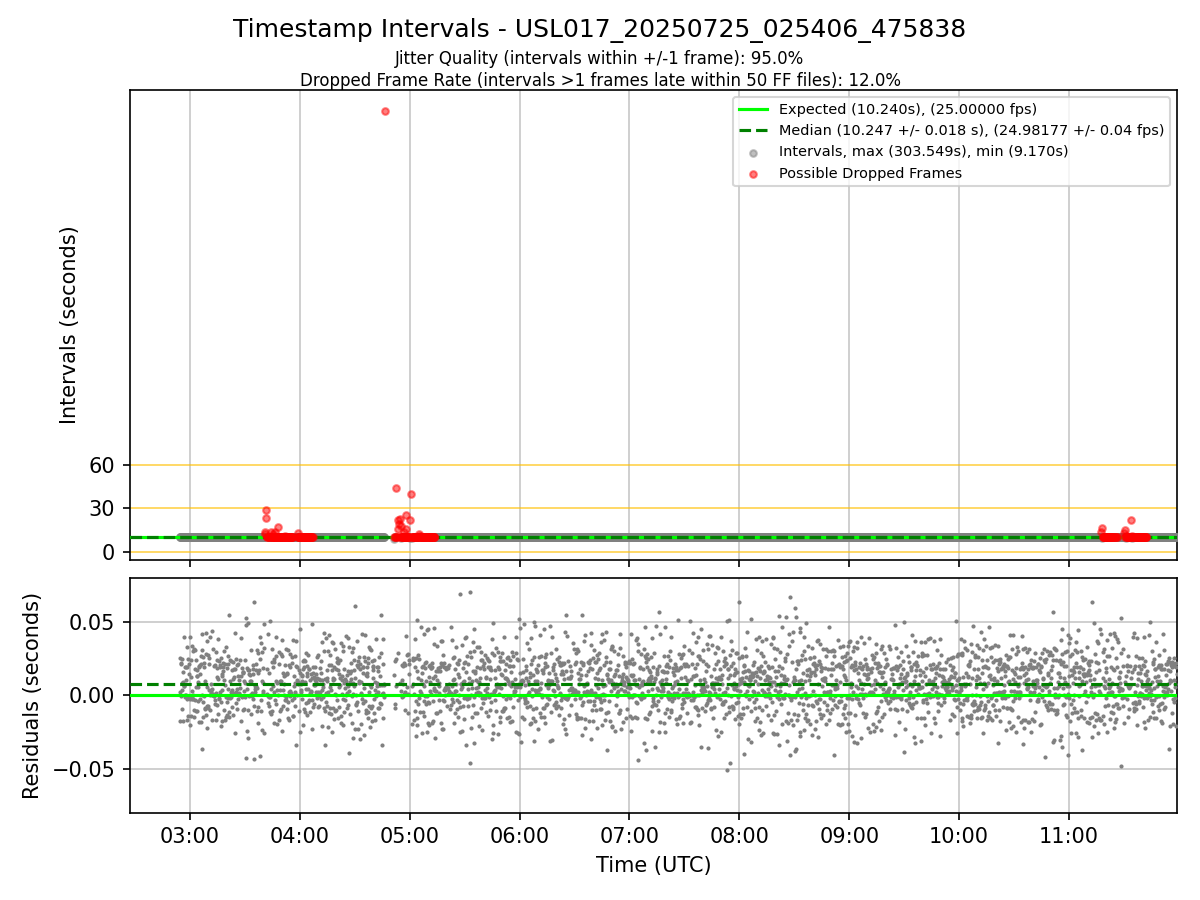Select the Intervals max/min legend entry
Screen dimensions: 1200x900
pyautogui.click(x=923, y=151)
